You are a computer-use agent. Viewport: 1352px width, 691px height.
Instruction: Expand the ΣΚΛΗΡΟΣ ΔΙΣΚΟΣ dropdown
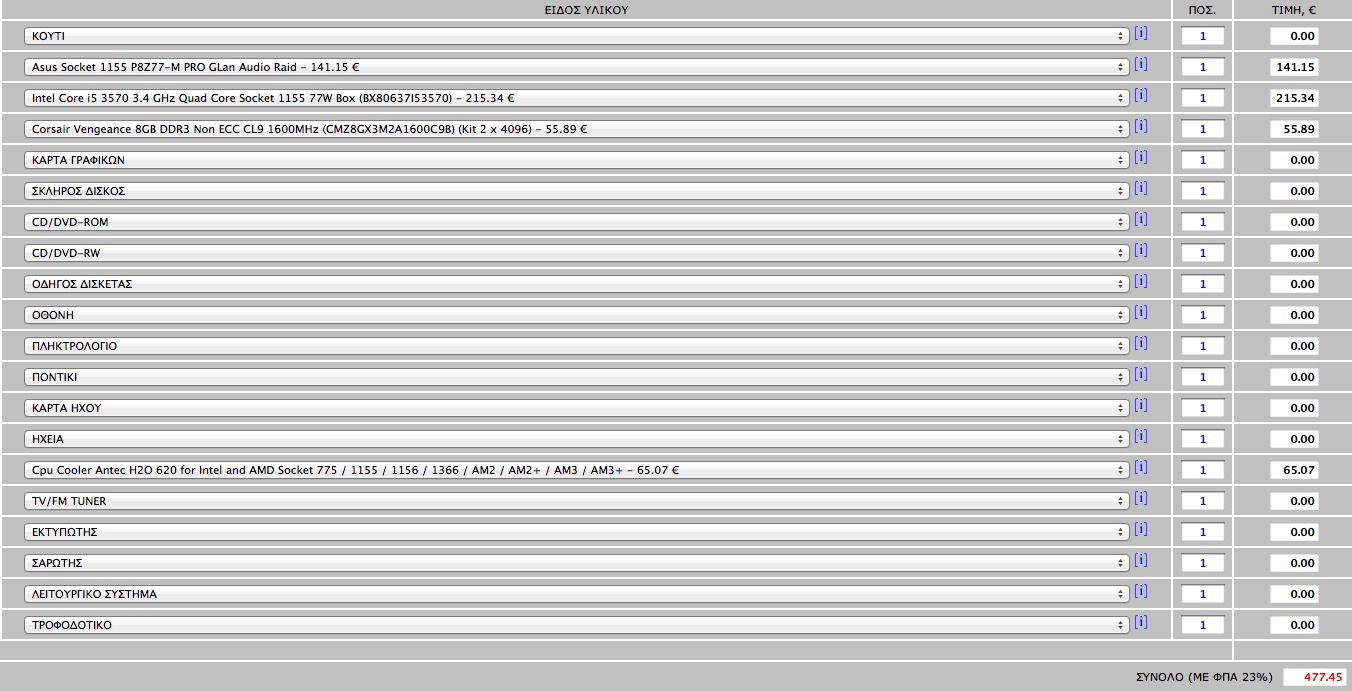[x=577, y=191]
